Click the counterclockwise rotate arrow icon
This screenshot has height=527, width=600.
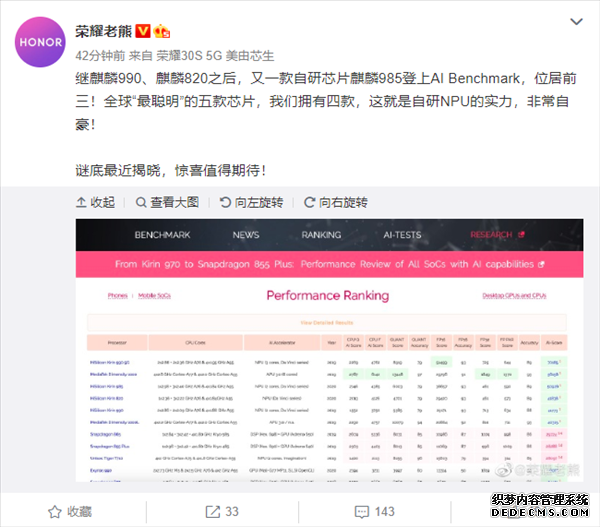(x=225, y=202)
